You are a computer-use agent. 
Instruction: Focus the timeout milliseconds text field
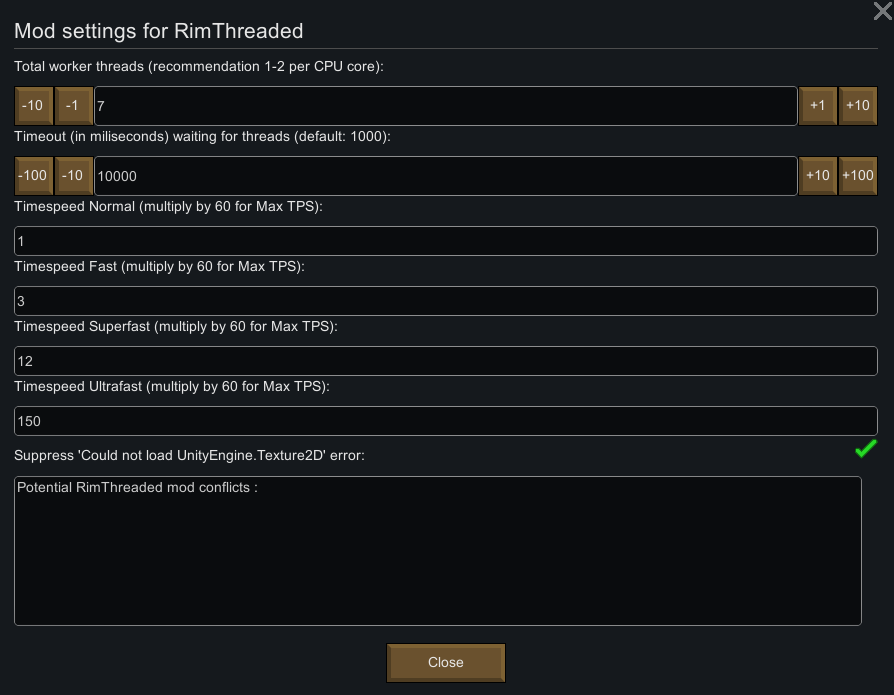tap(445, 176)
